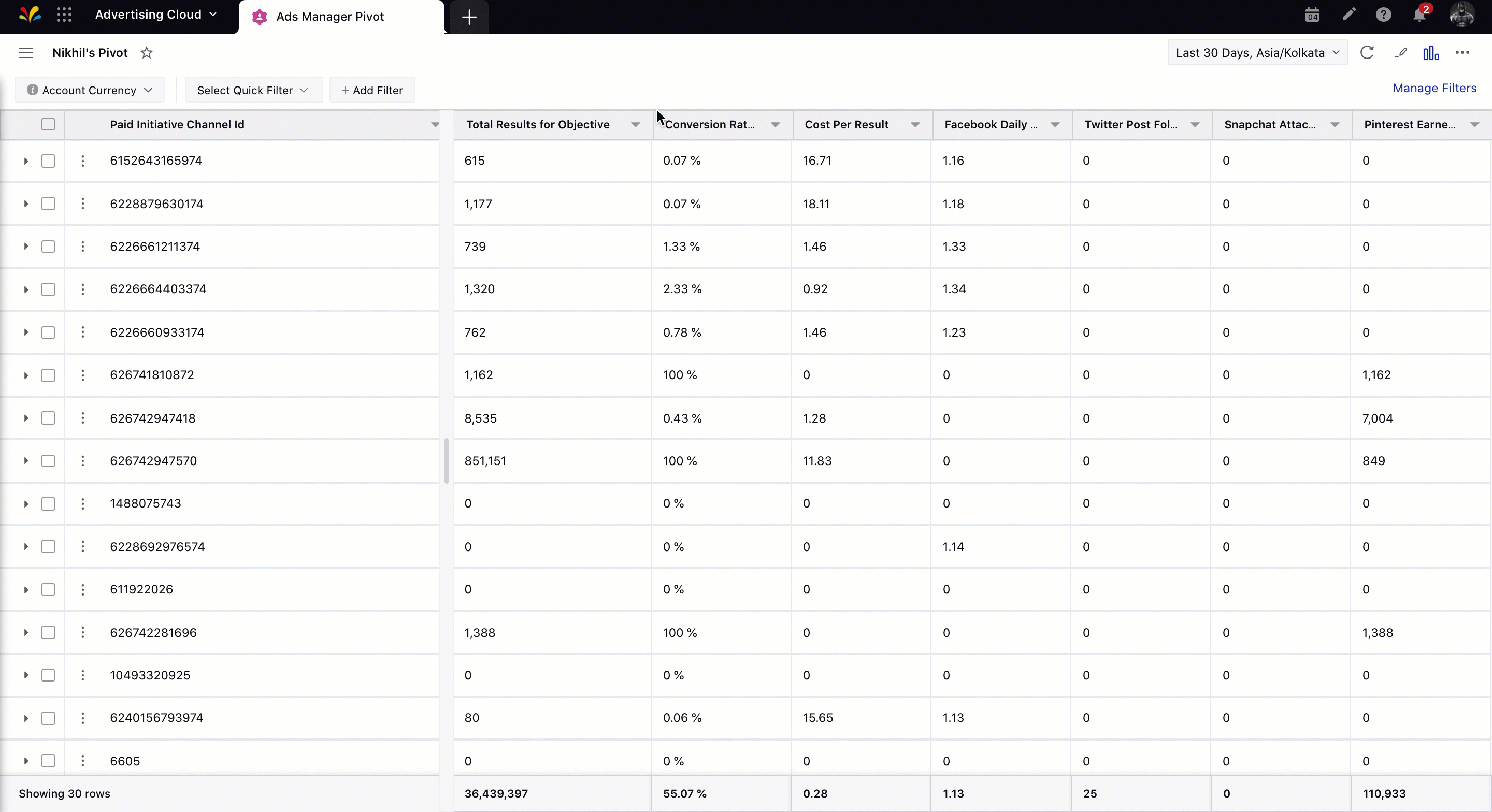Click the calendar icon in top right
The image size is (1492, 812).
coord(1312,14)
